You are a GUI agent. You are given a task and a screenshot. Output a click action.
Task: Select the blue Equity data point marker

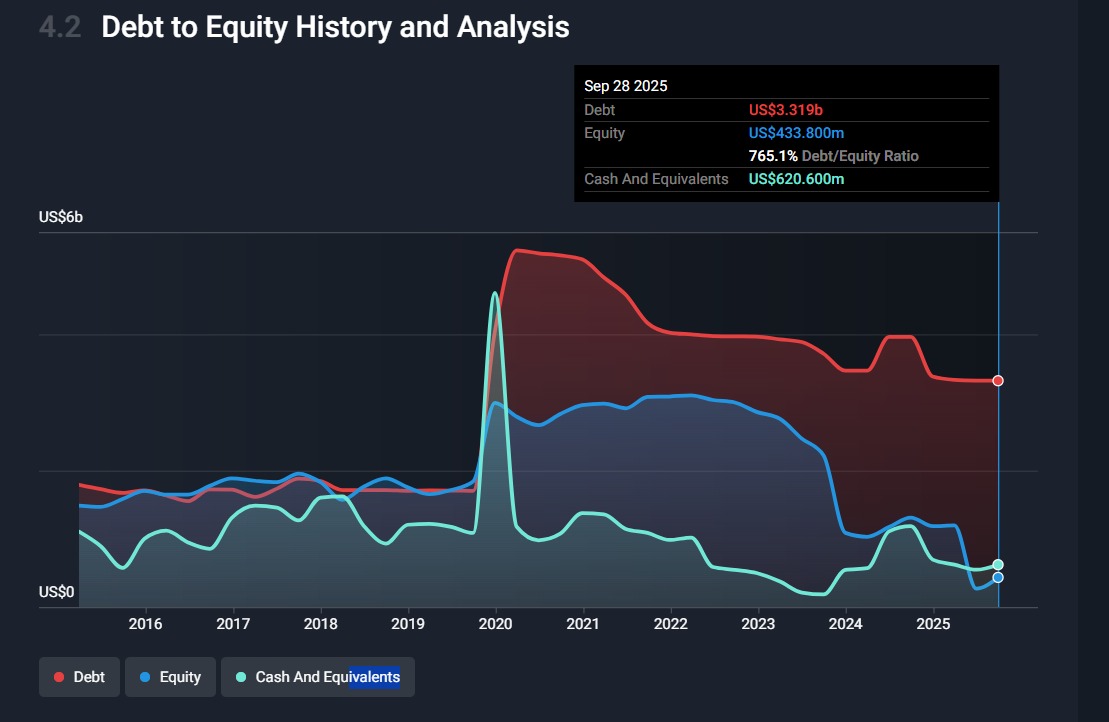click(998, 577)
